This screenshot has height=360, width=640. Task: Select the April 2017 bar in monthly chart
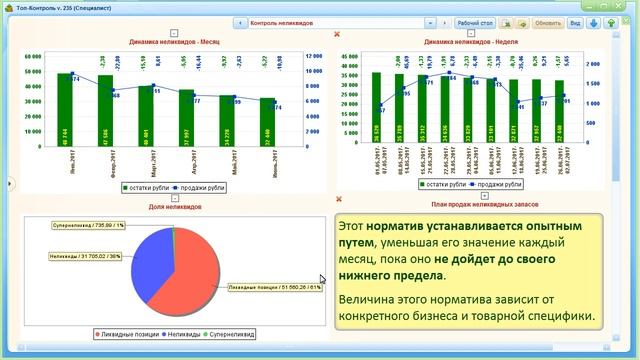tap(187, 118)
